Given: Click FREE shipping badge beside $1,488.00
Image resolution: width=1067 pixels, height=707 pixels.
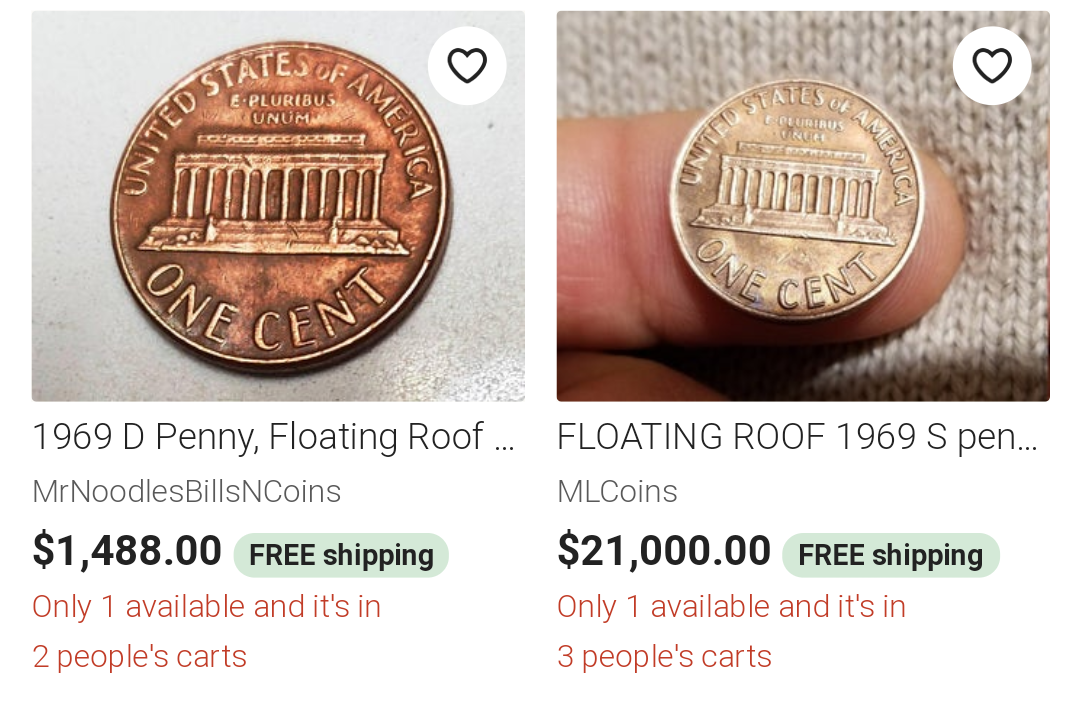Looking at the screenshot, I should click(x=341, y=555).
